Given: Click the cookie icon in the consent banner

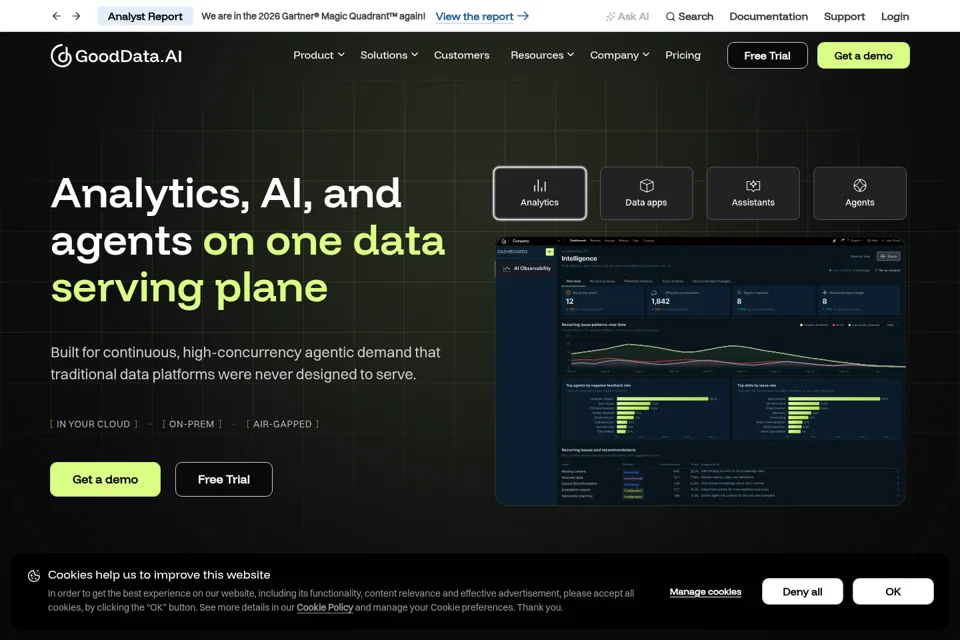Looking at the screenshot, I should pyautogui.click(x=34, y=576).
